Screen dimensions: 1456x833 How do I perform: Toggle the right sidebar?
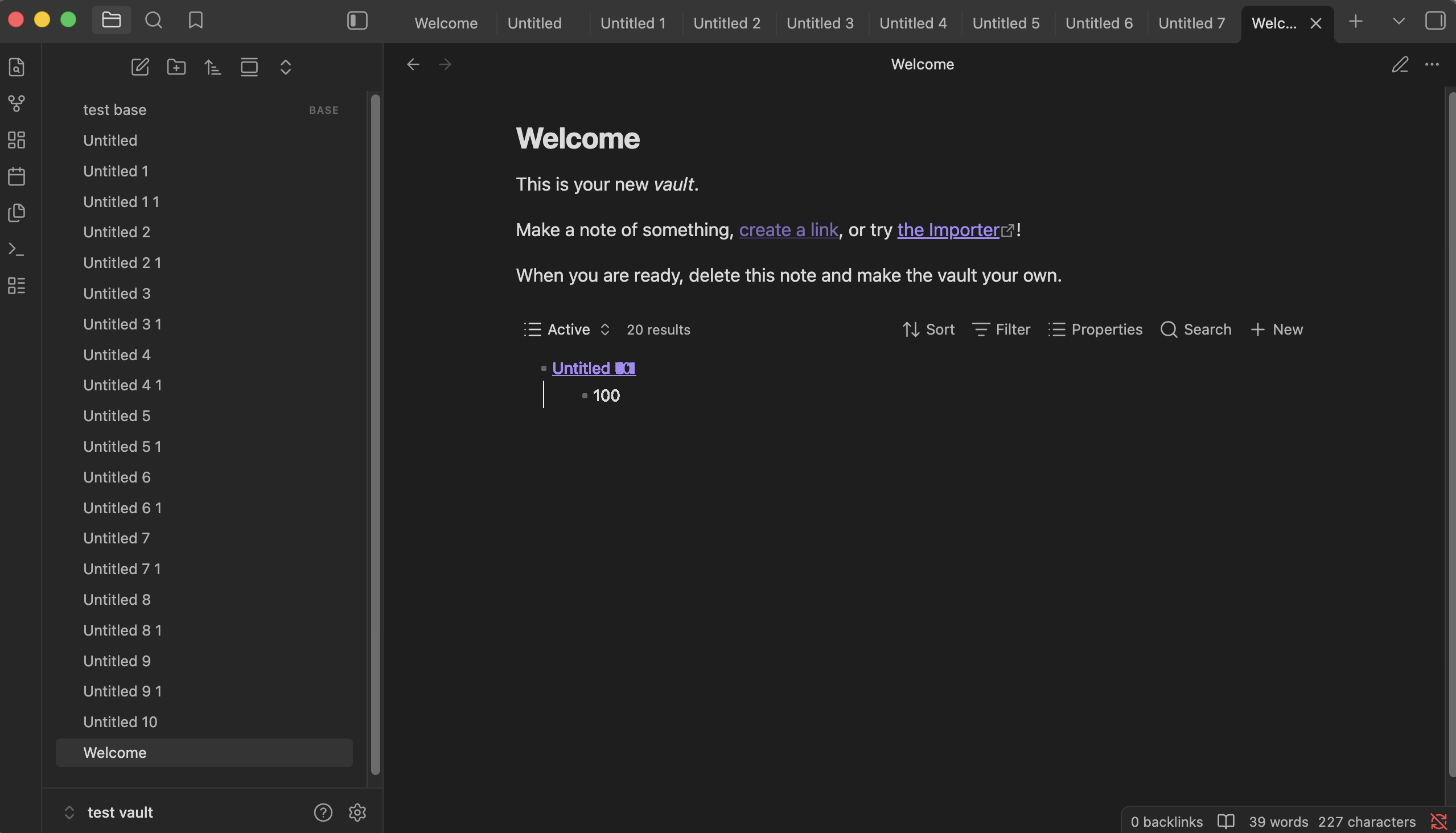click(x=1435, y=21)
